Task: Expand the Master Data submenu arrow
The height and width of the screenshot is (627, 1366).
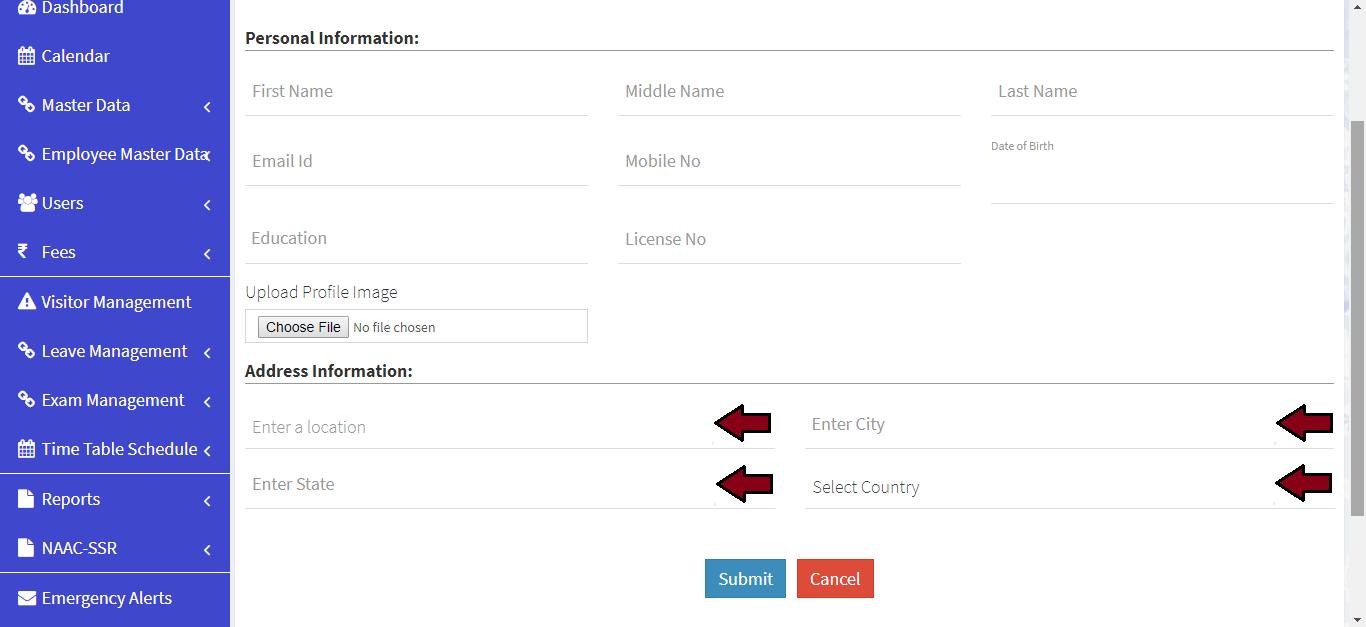Action: click(x=207, y=106)
